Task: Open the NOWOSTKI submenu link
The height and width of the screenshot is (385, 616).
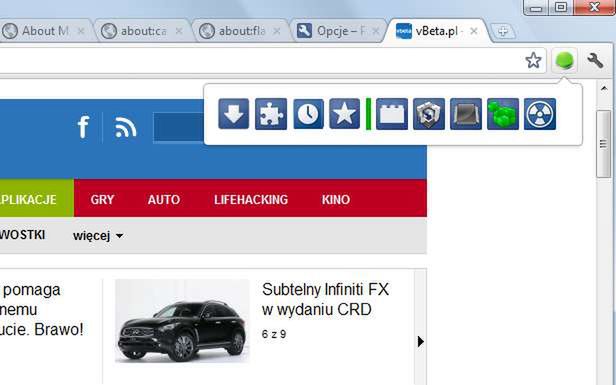Action: click(x=23, y=235)
